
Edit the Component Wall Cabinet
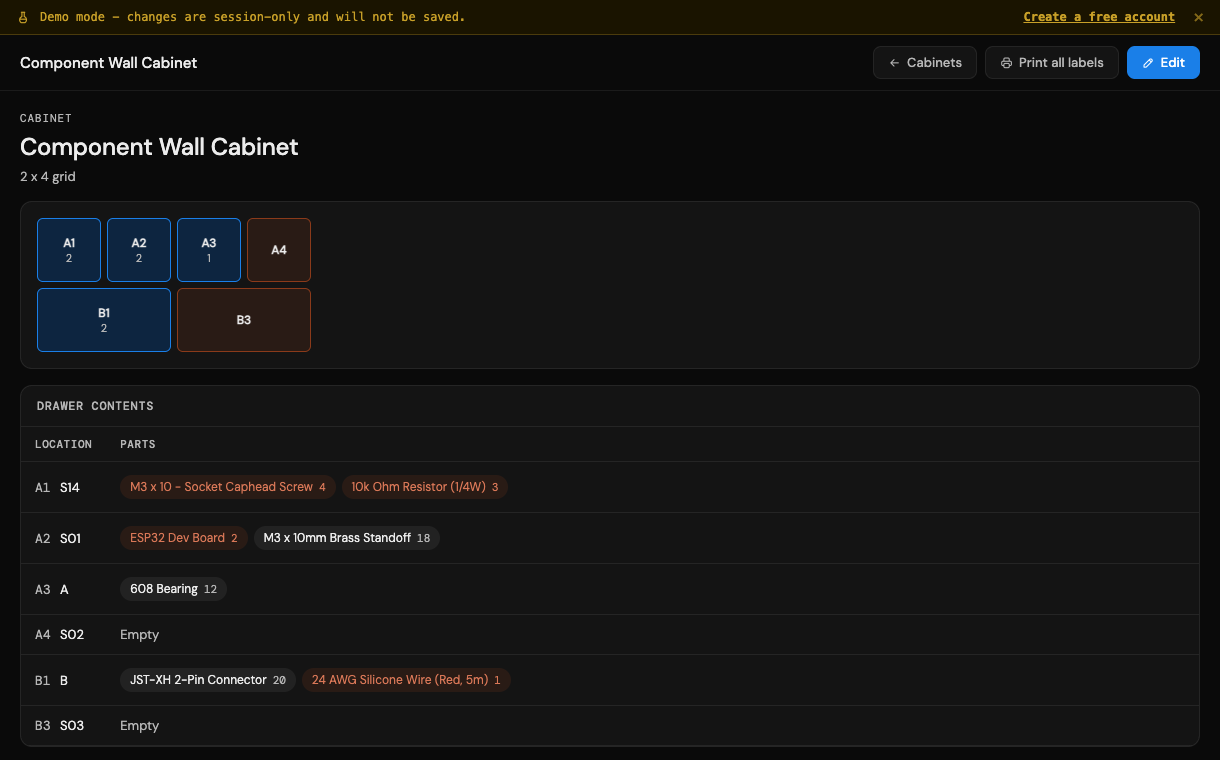point(1163,62)
